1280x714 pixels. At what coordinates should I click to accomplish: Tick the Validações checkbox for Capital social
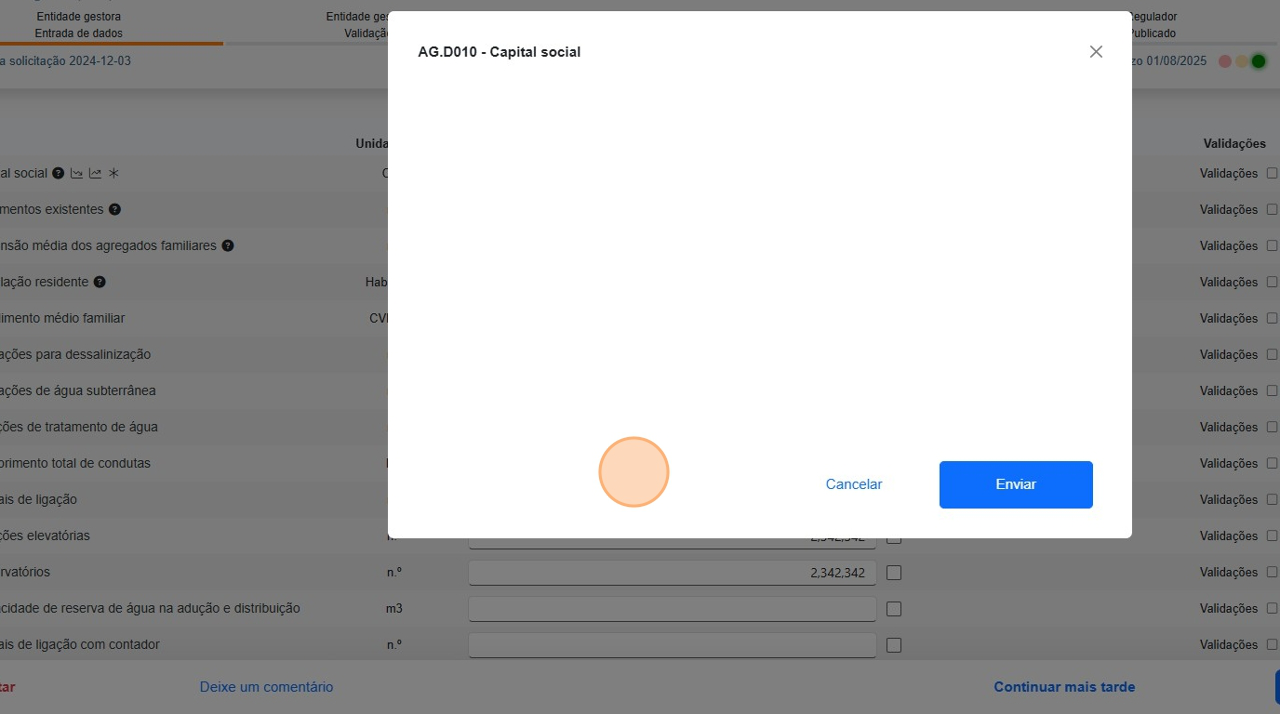coord(1271,173)
